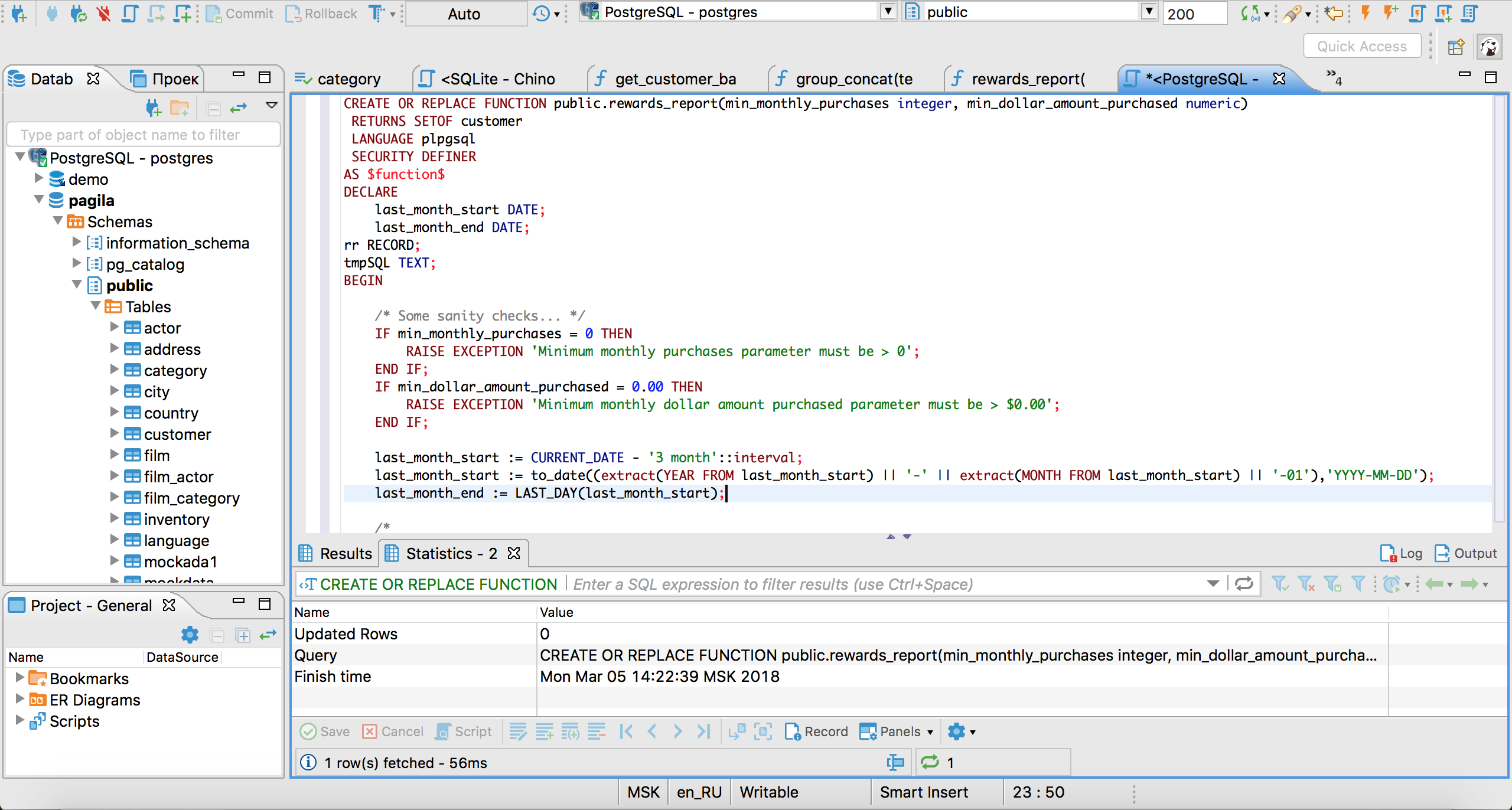Click the Output tab in results panel

[x=1463, y=553]
